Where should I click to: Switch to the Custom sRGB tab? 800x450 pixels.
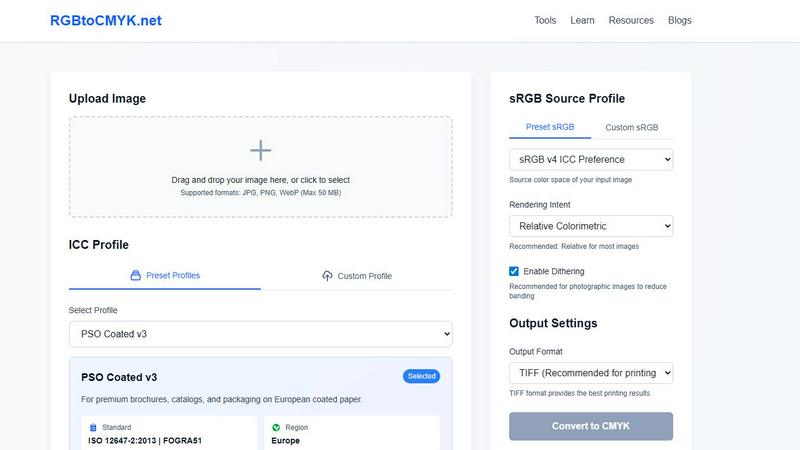pos(632,128)
